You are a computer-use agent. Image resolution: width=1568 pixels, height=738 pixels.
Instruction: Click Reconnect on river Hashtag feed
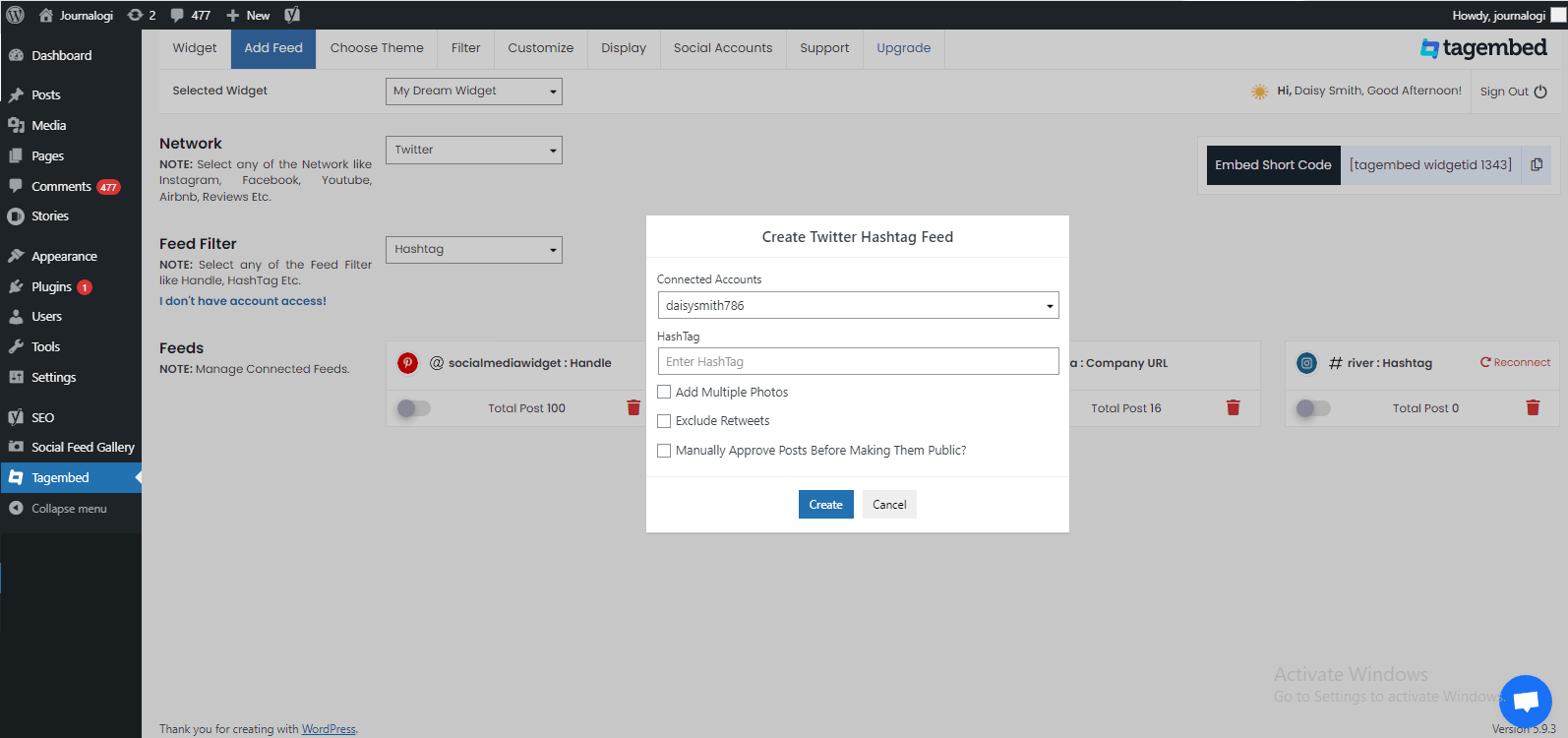pos(1515,362)
